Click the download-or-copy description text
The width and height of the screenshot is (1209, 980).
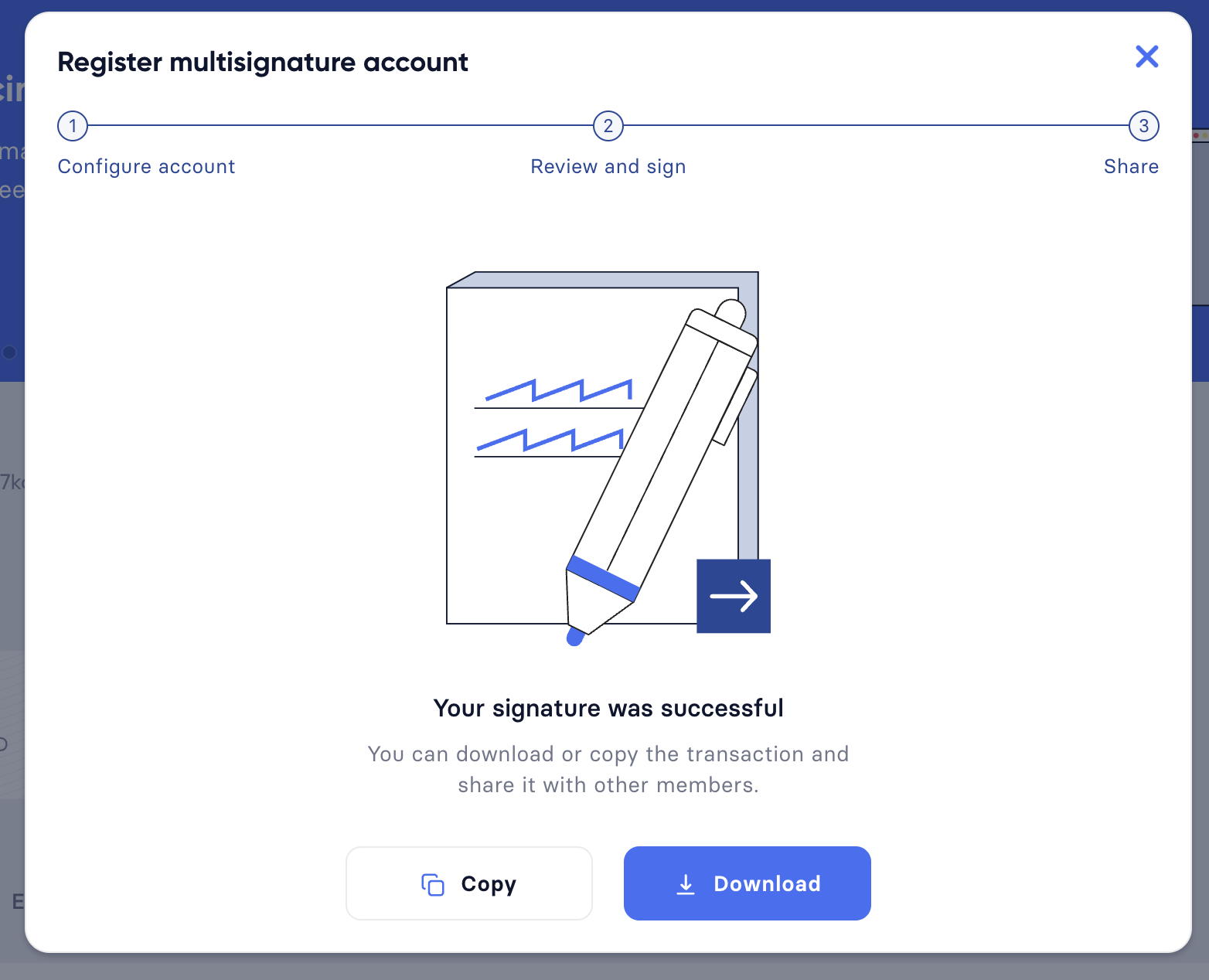pos(608,769)
